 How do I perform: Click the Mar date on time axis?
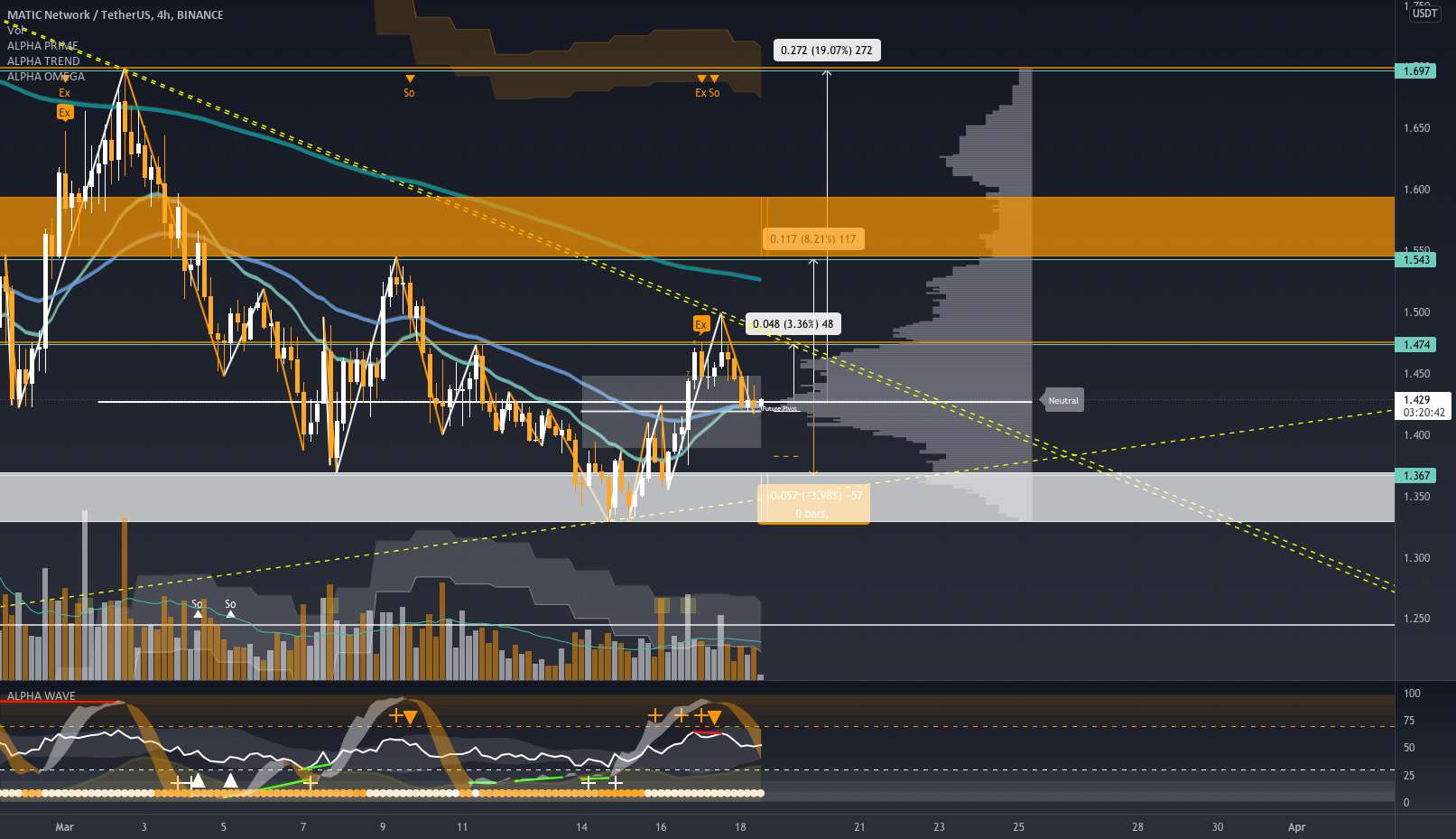pos(64,826)
